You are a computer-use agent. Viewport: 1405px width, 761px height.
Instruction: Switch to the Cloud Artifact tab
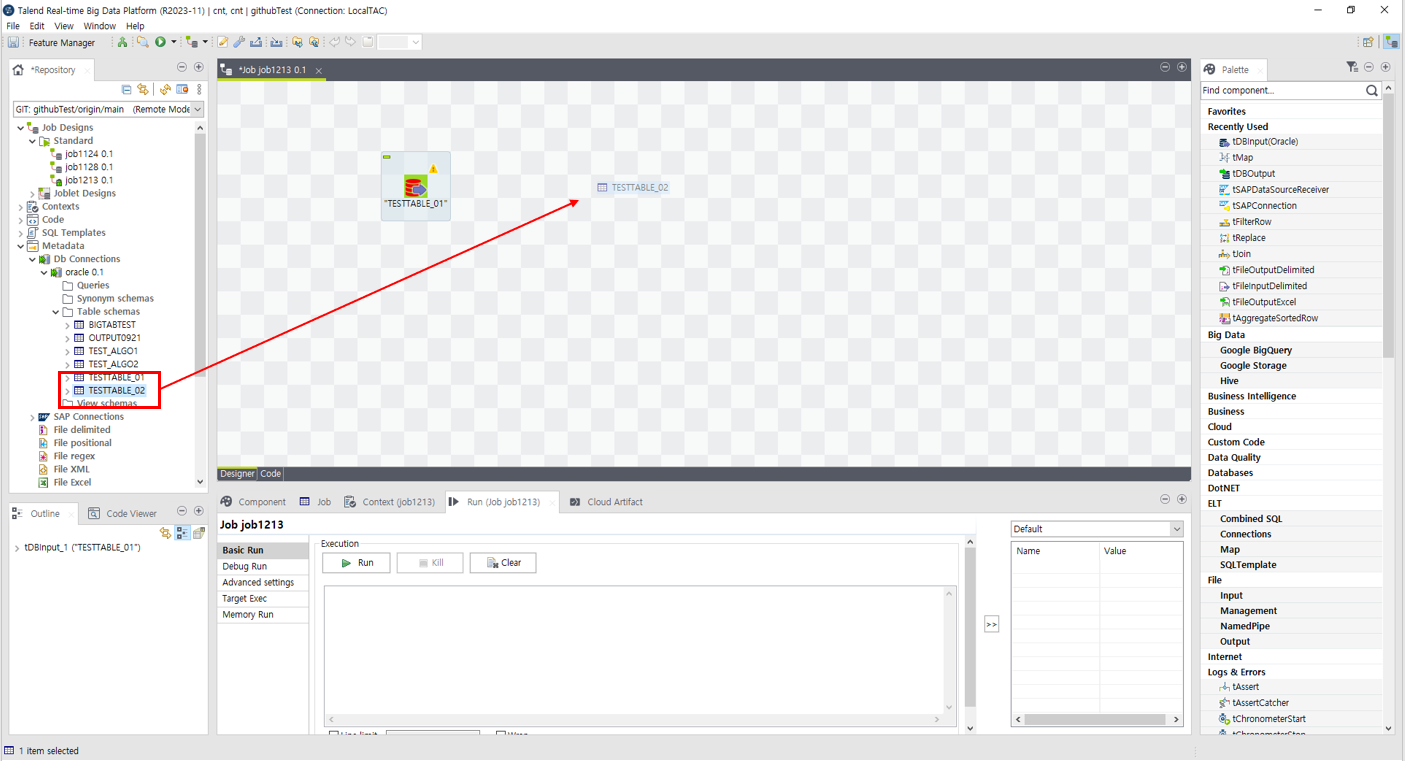[606, 502]
